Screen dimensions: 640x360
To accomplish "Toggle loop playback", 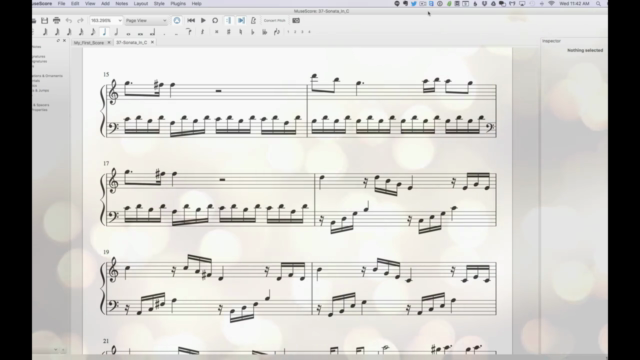I will (x=215, y=20).
